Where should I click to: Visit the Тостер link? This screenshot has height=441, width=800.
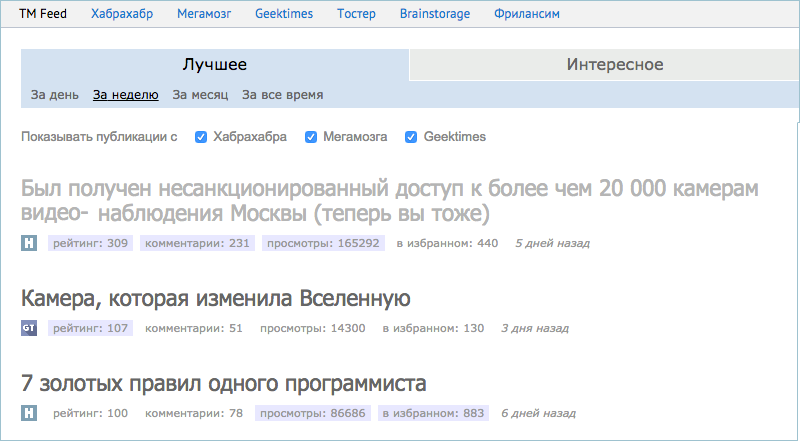(x=356, y=14)
